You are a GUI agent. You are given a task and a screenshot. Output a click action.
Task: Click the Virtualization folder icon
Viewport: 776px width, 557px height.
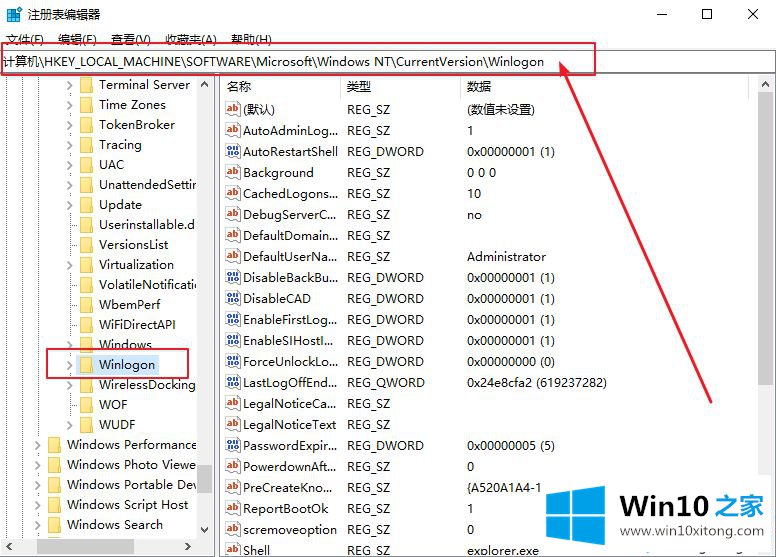(x=87, y=264)
